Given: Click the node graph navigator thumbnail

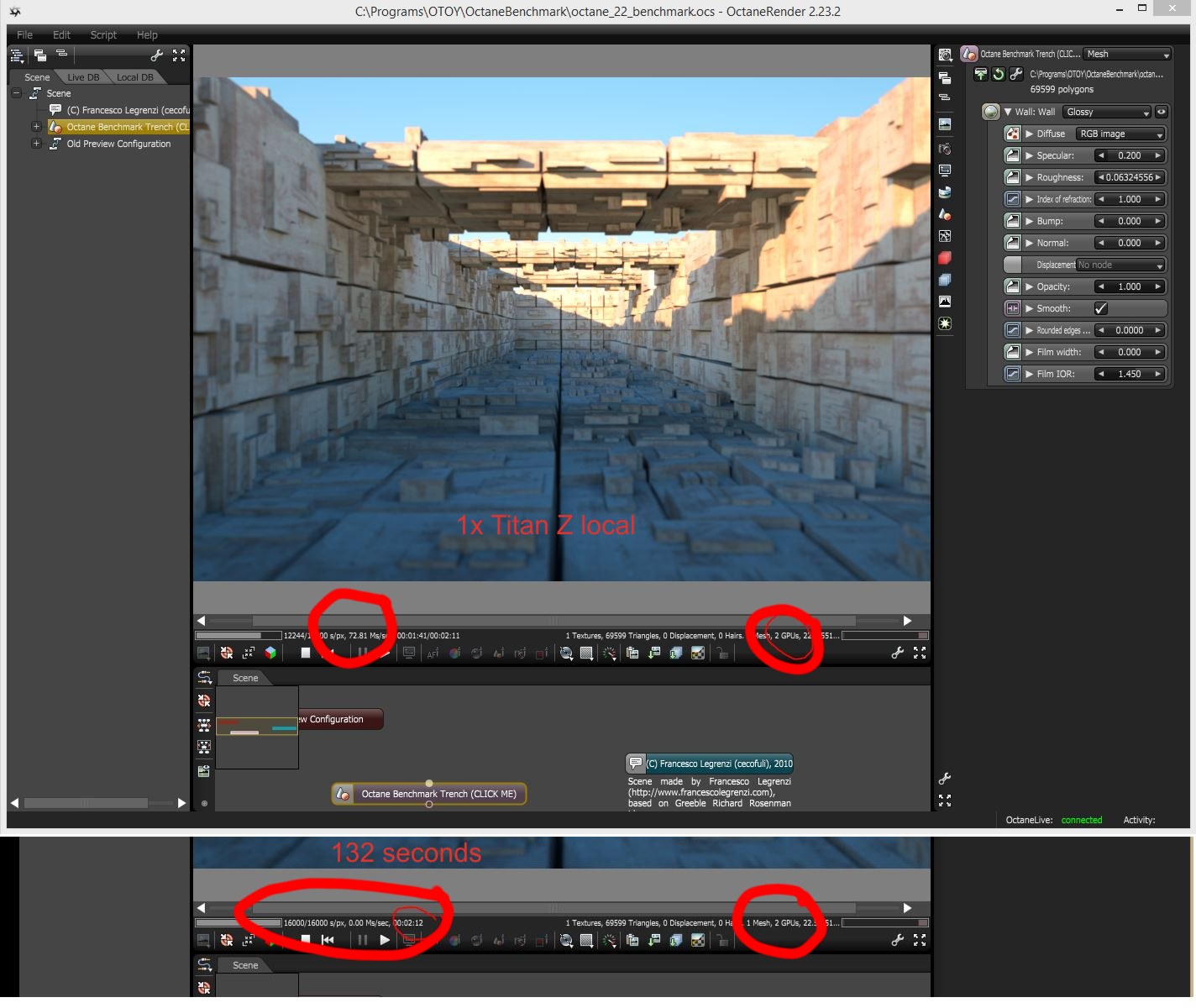Looking at the screenshot, I should [257, 727].
